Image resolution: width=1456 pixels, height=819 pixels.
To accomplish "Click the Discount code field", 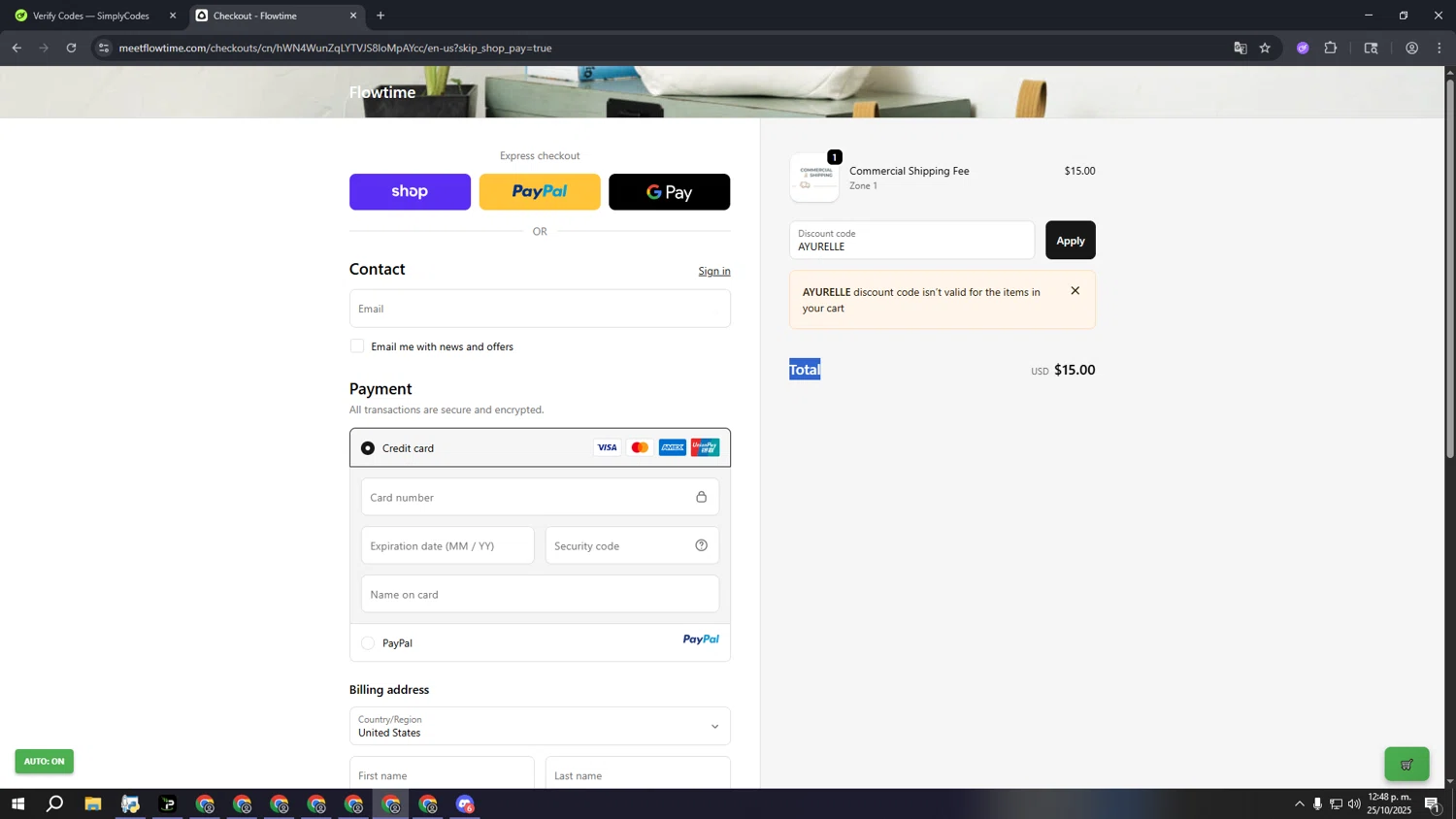I will point(911,241).
